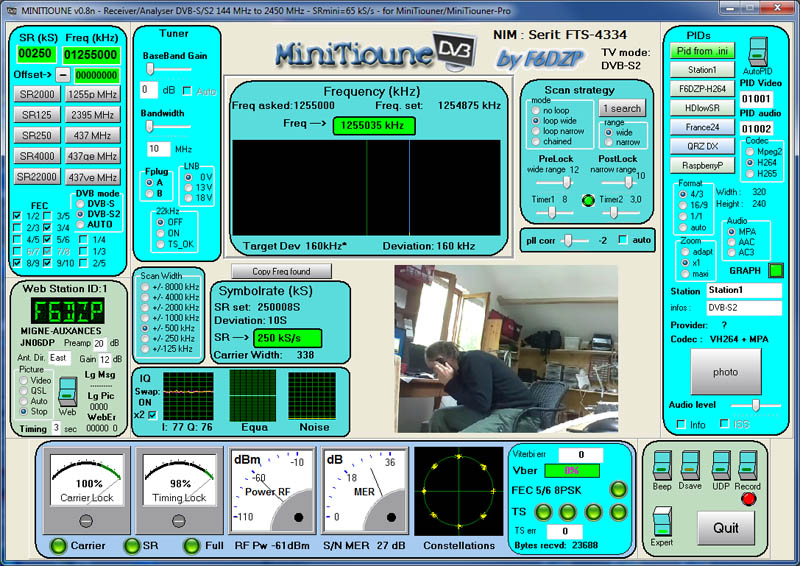Click the Ant. Dir. East field
The image size is (800, 566).
[59, 358]
